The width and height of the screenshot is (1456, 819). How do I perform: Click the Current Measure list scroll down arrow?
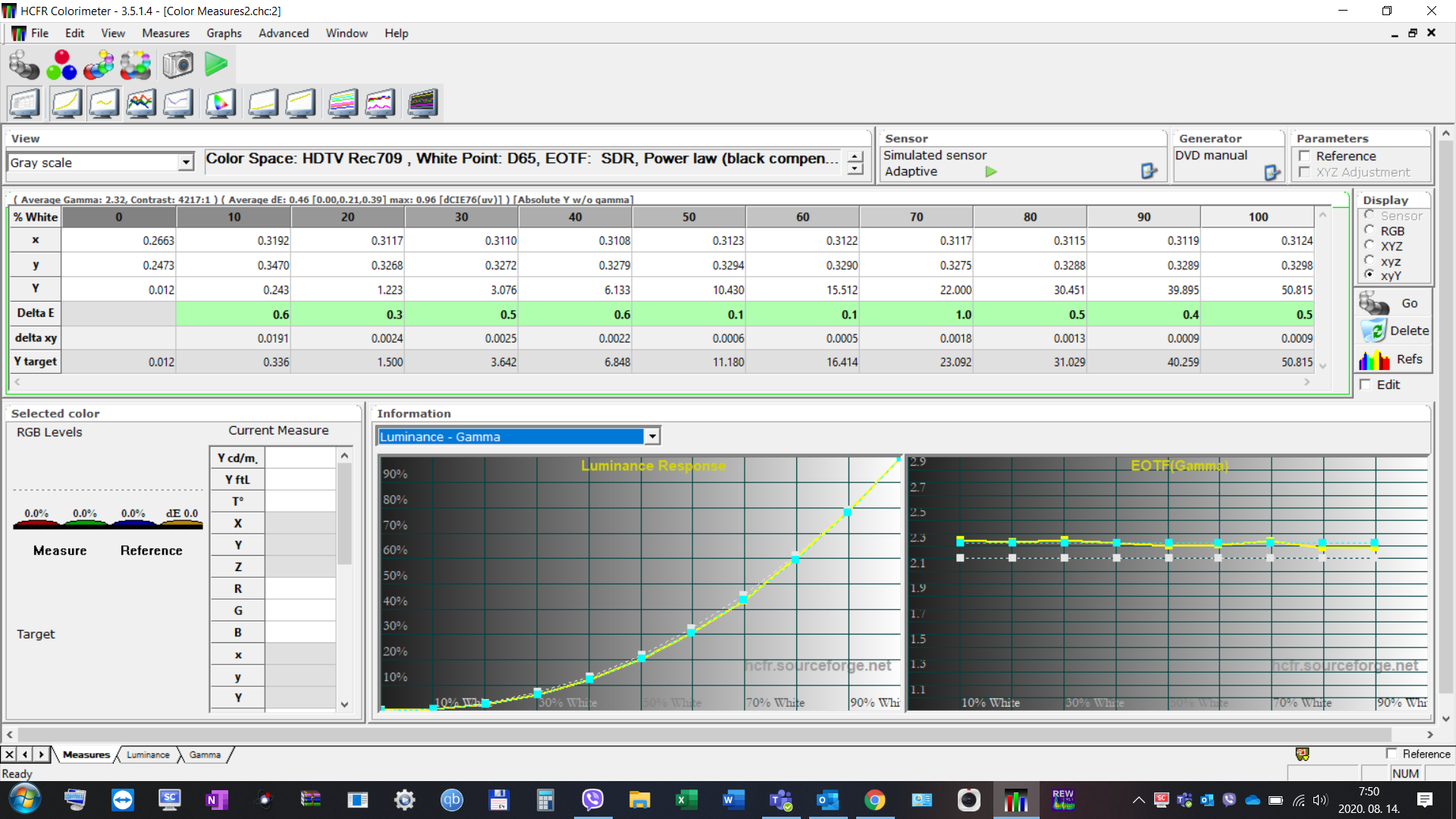point(344,704)
